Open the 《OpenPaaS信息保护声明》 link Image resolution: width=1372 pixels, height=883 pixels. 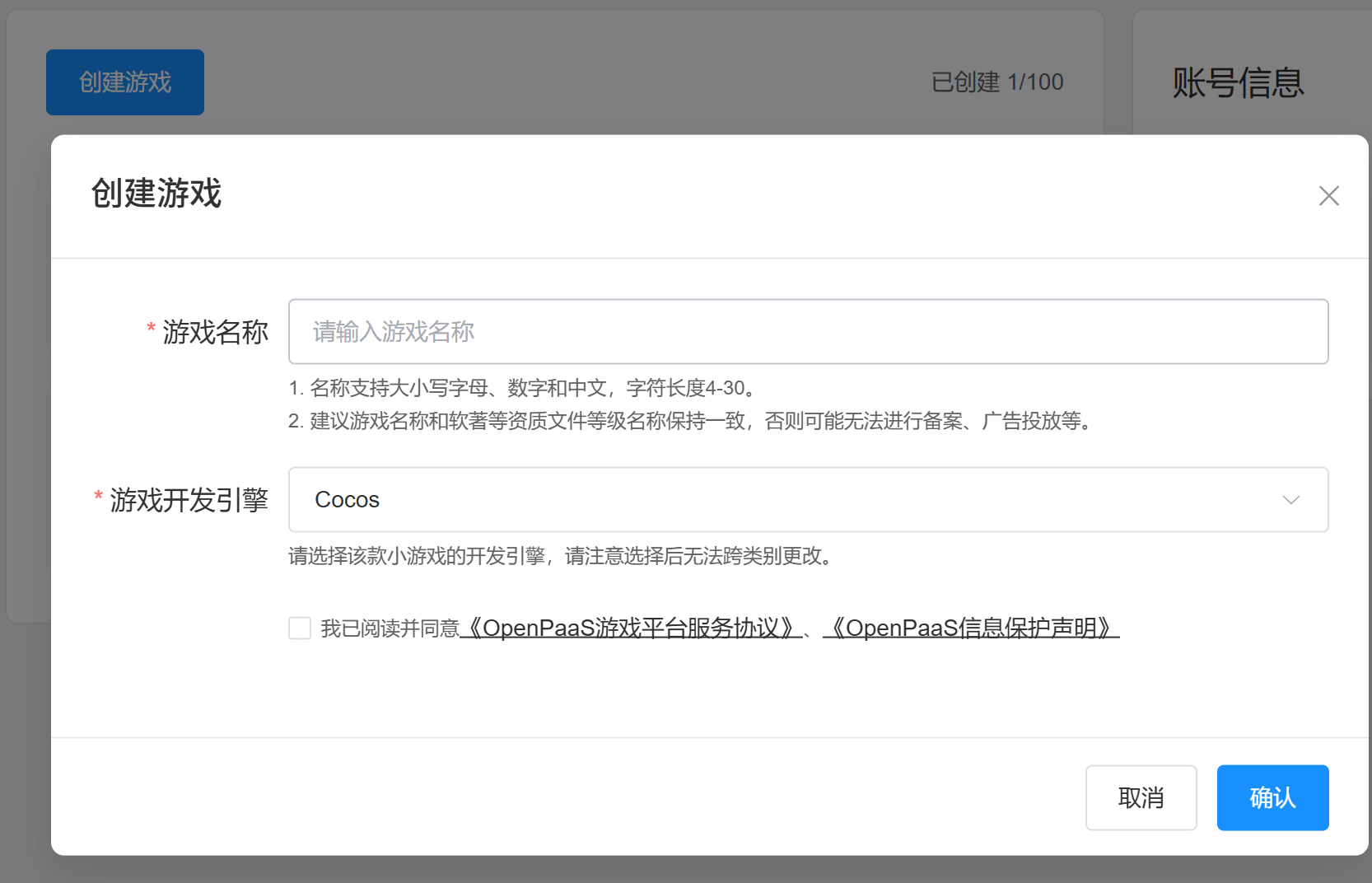971,628
